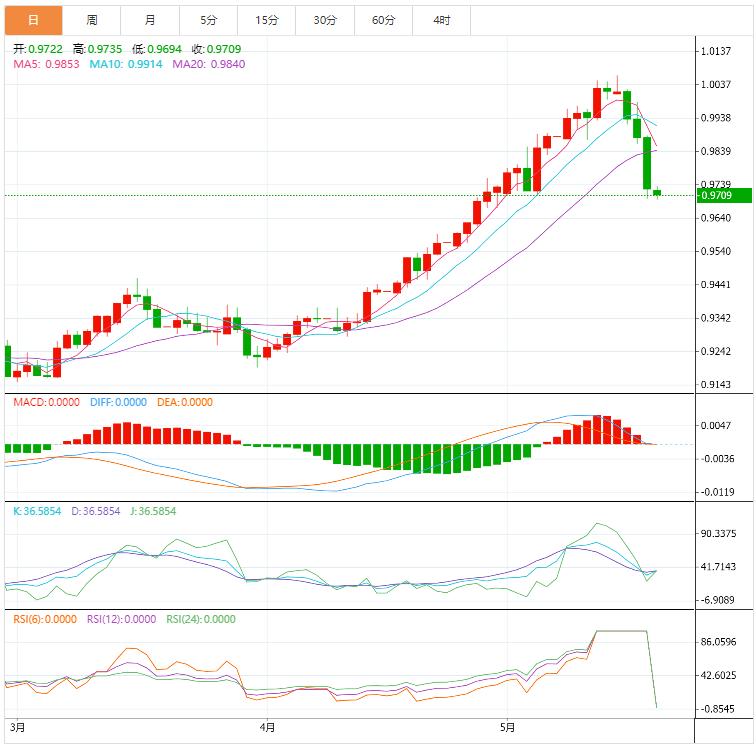Viewport: 756px width, 748px height.
Task: Click the RSI(12) indicator label
Action: [121, 619]
